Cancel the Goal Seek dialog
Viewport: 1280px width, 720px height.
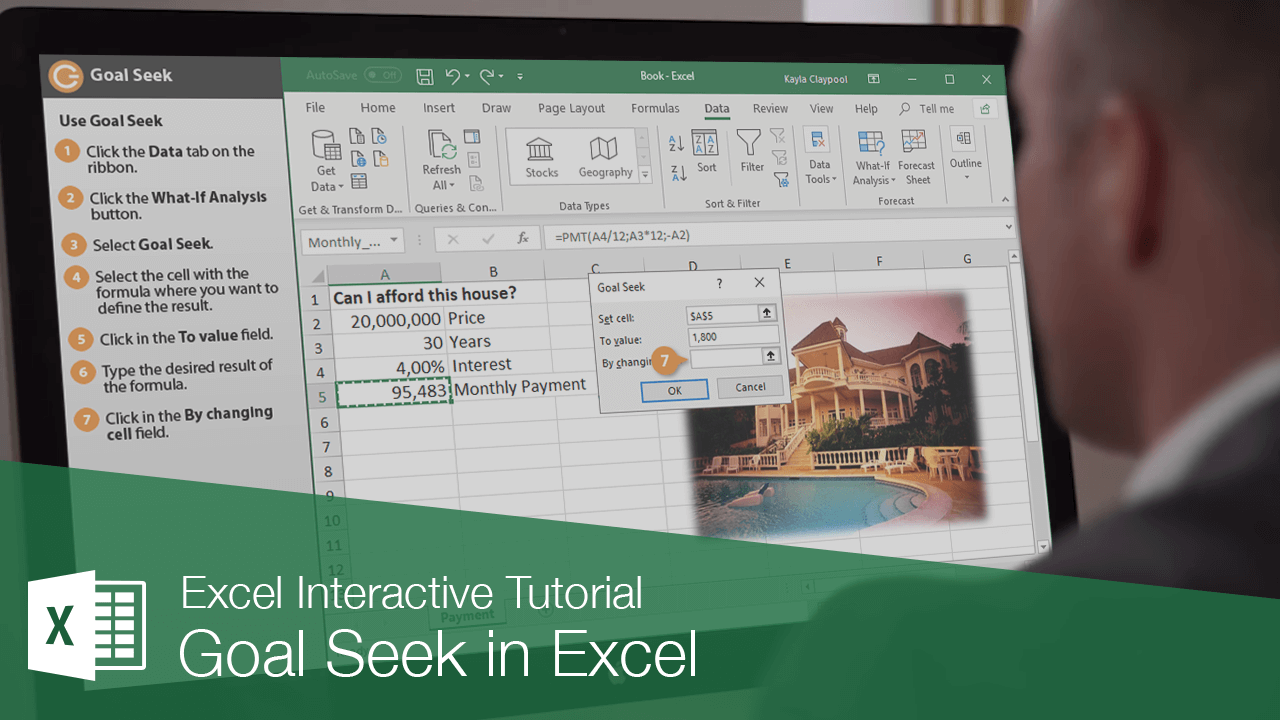pyautogui.click(x=749, y=388)
